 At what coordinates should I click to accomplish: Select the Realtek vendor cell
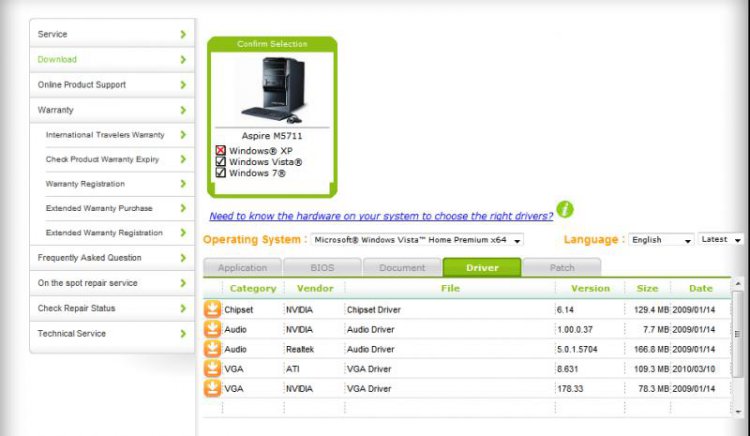pyautogui.click(x=300, y=349)
